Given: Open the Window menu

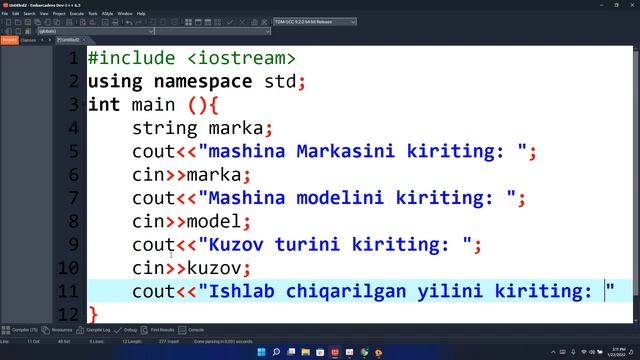Looking at the screenshot, I should pyautogui.click(x=125, y=13).
